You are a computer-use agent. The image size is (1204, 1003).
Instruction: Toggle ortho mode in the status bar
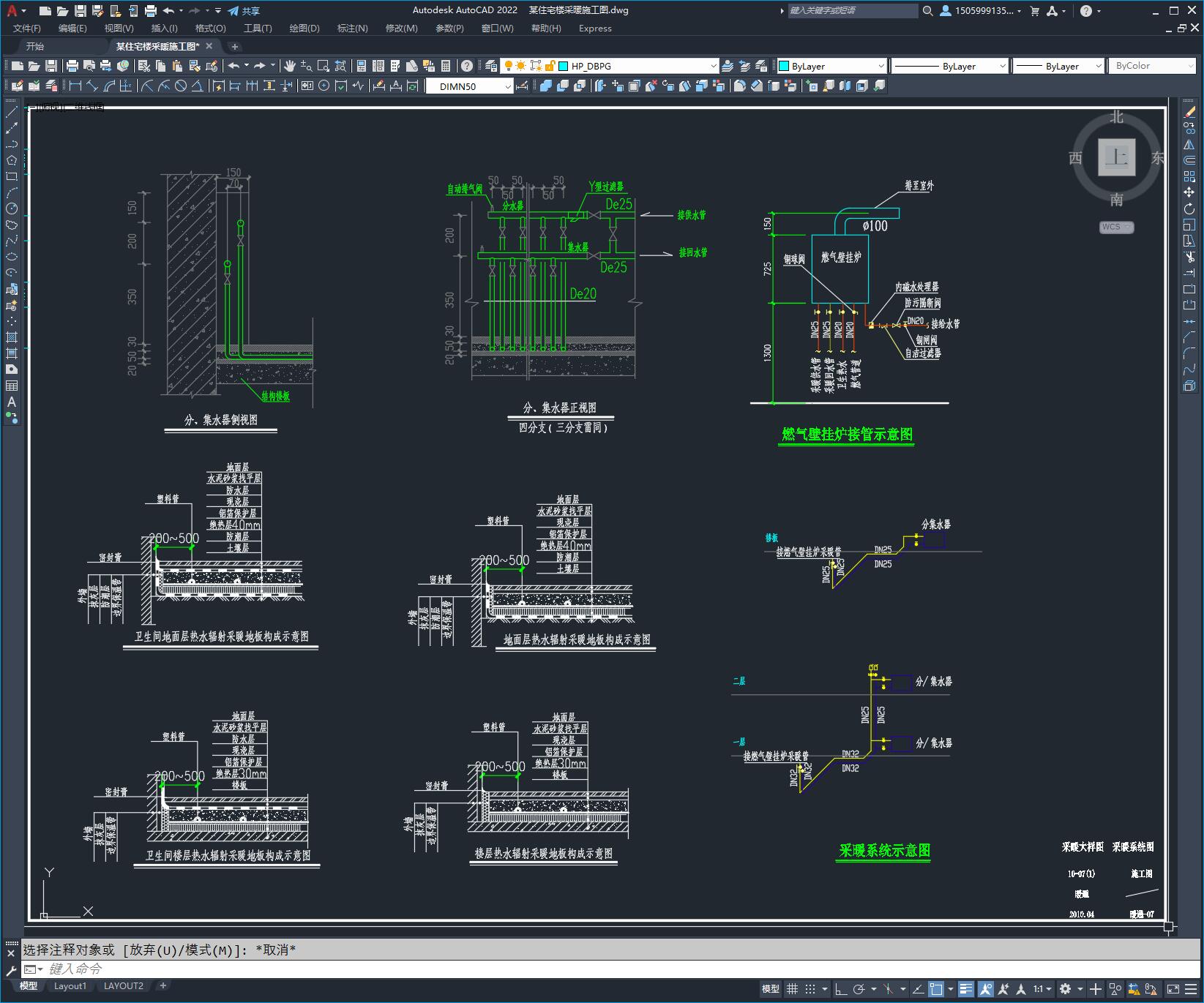pos(840,989)
